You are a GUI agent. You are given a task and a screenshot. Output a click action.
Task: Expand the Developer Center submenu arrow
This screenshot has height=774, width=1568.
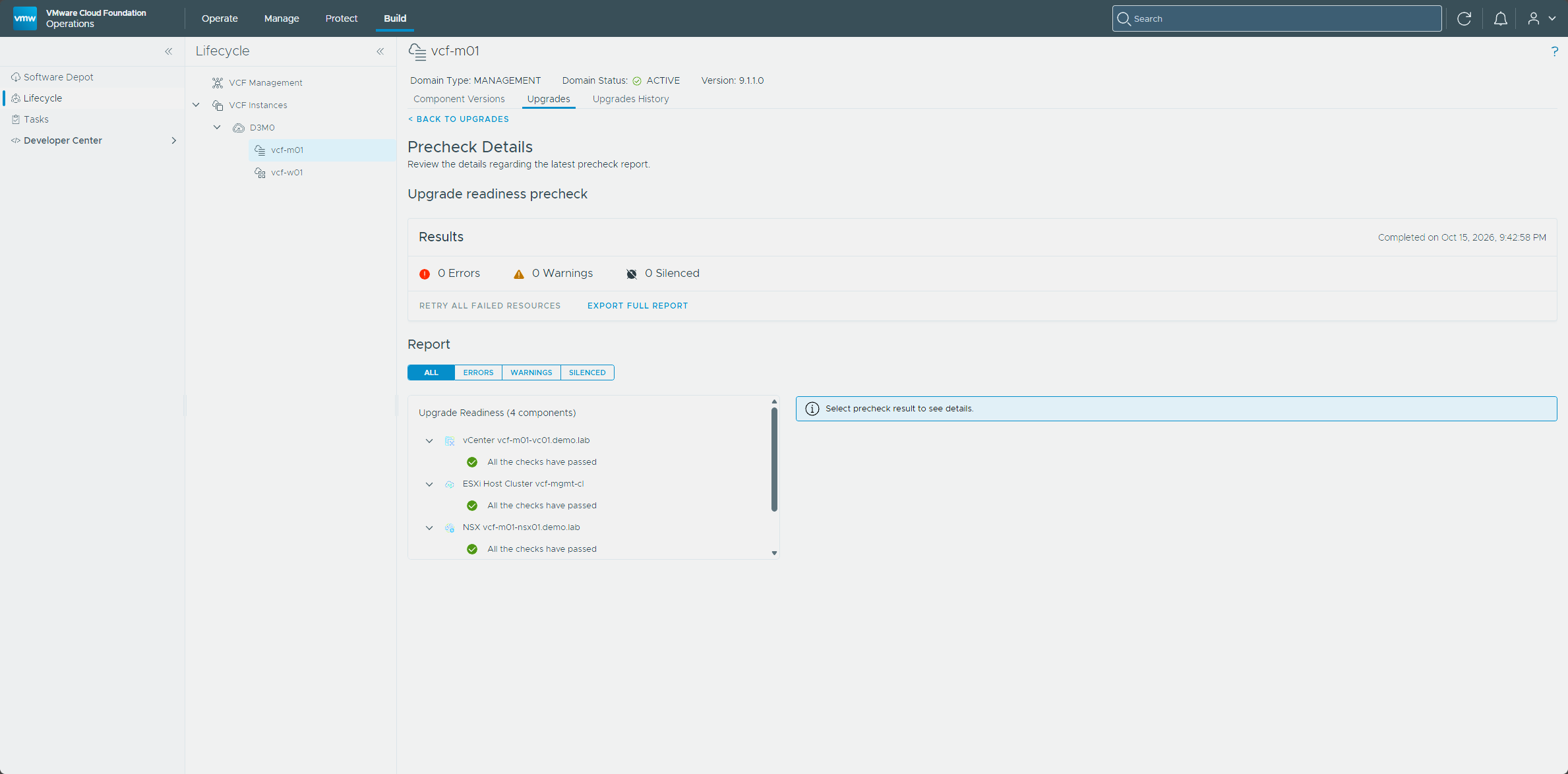pos(174,140)
